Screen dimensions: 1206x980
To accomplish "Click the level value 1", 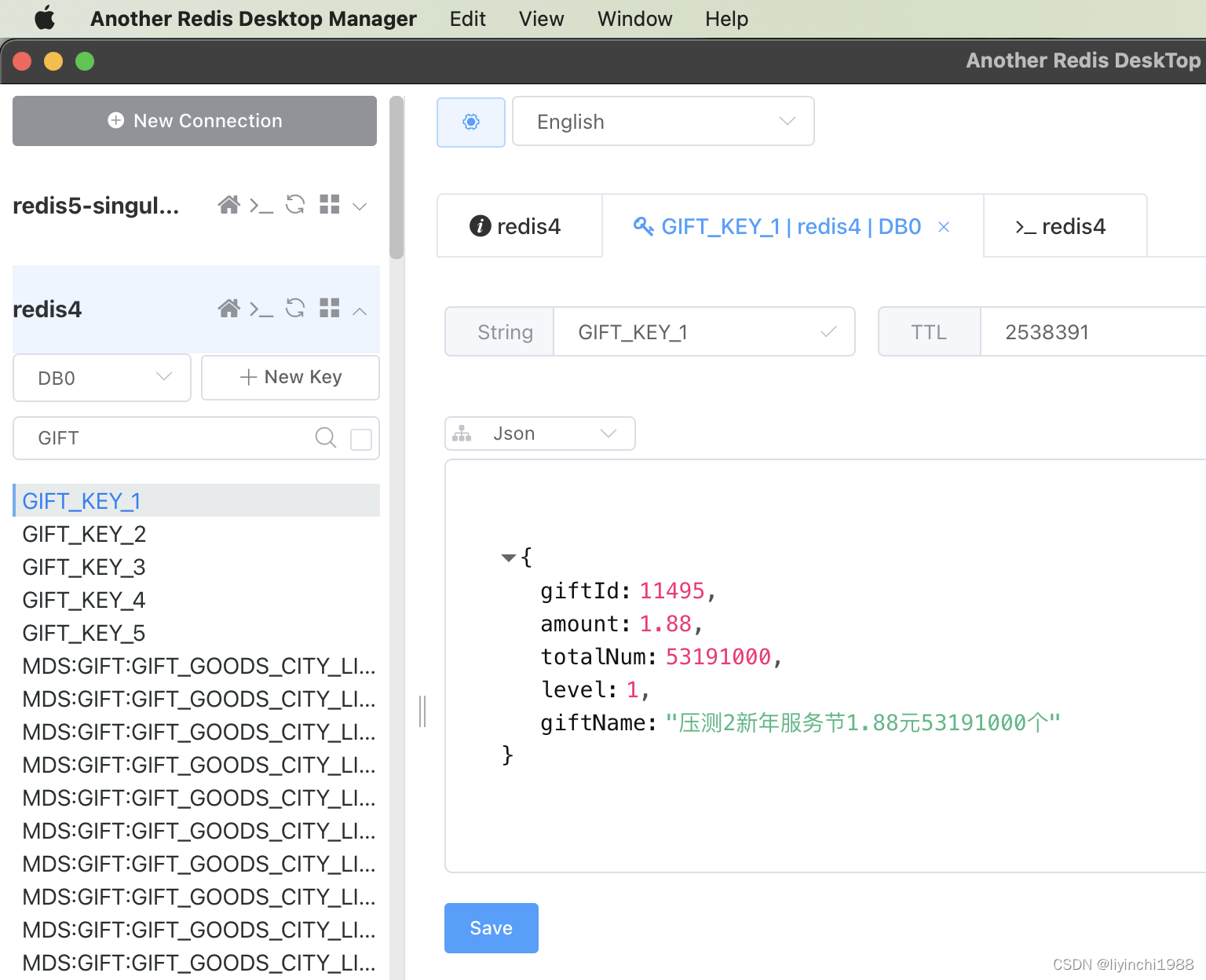I will tap(632, 689).
